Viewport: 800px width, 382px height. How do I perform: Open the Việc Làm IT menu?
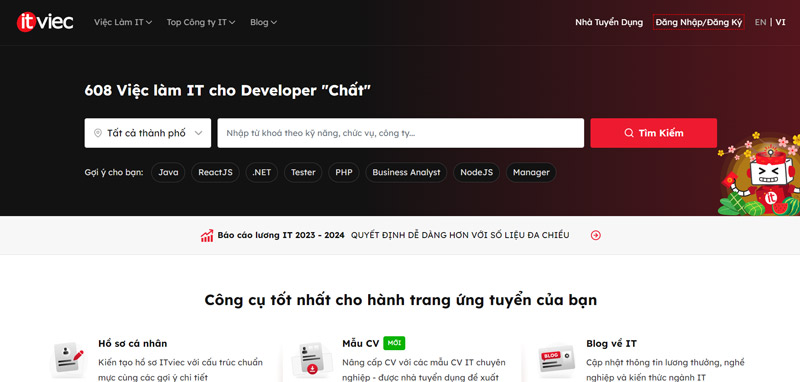tap(123, 22)
